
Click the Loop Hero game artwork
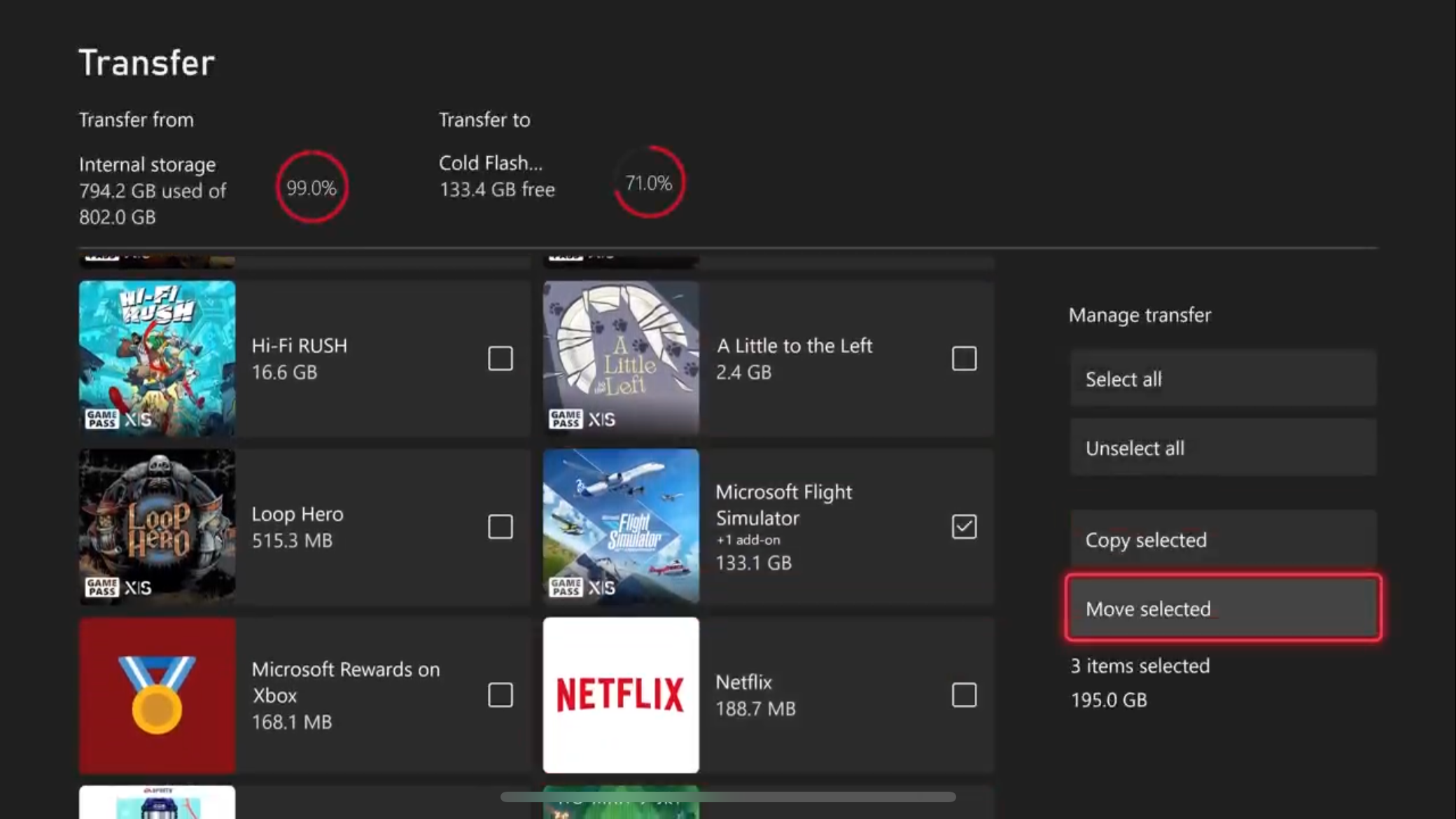[157, 527]
